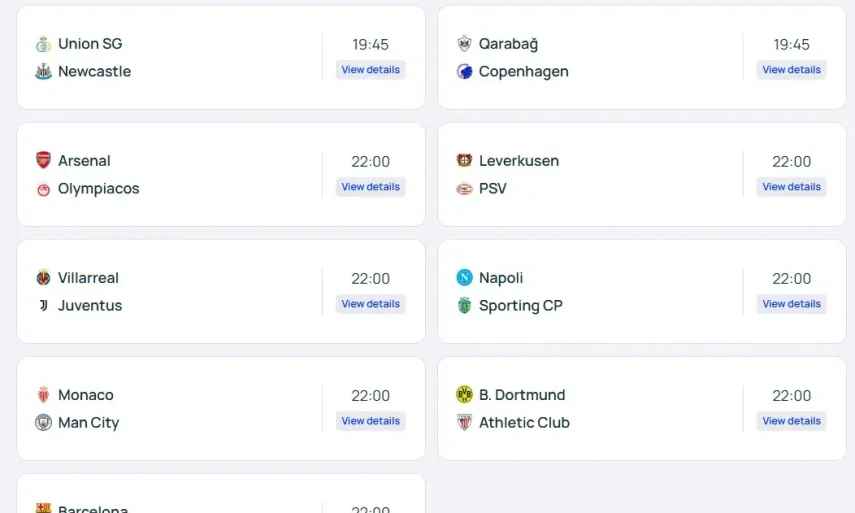Show details for Napoli vs Sporting CP
The height and width of the screenshot is (513, 855).
point(791,304)
